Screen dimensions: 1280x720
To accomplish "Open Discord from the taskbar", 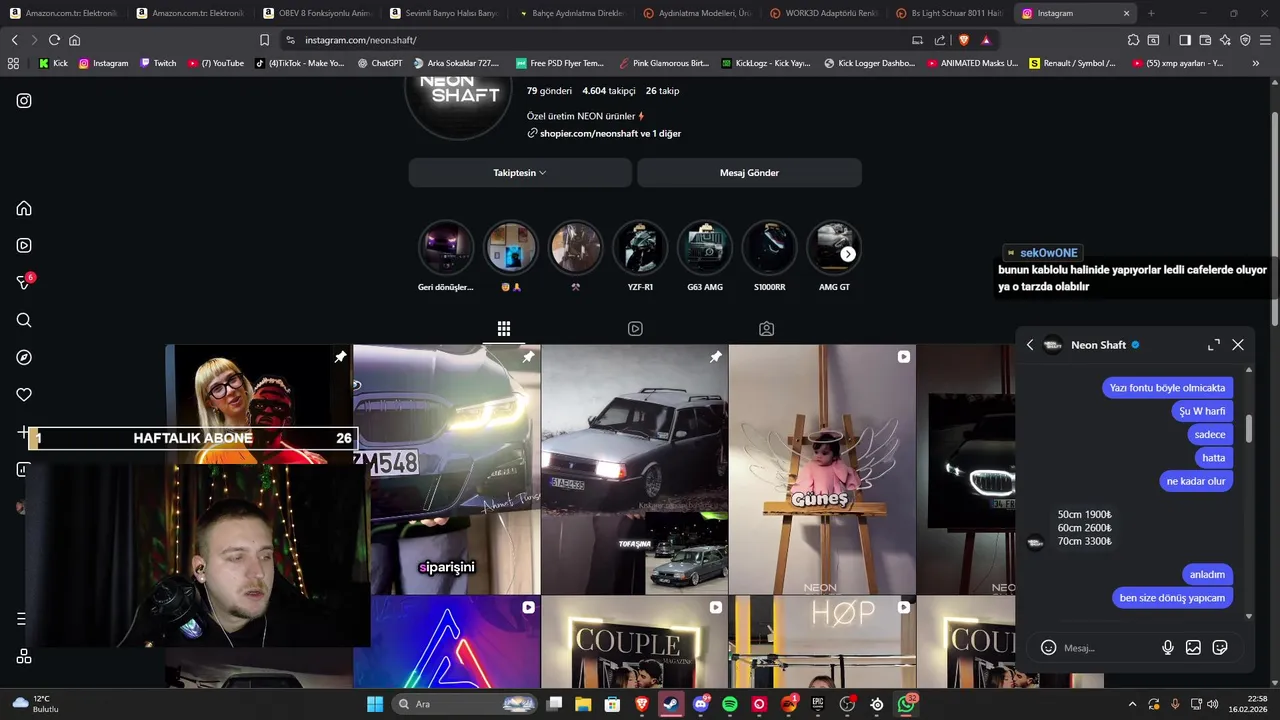I will point(701,704).
